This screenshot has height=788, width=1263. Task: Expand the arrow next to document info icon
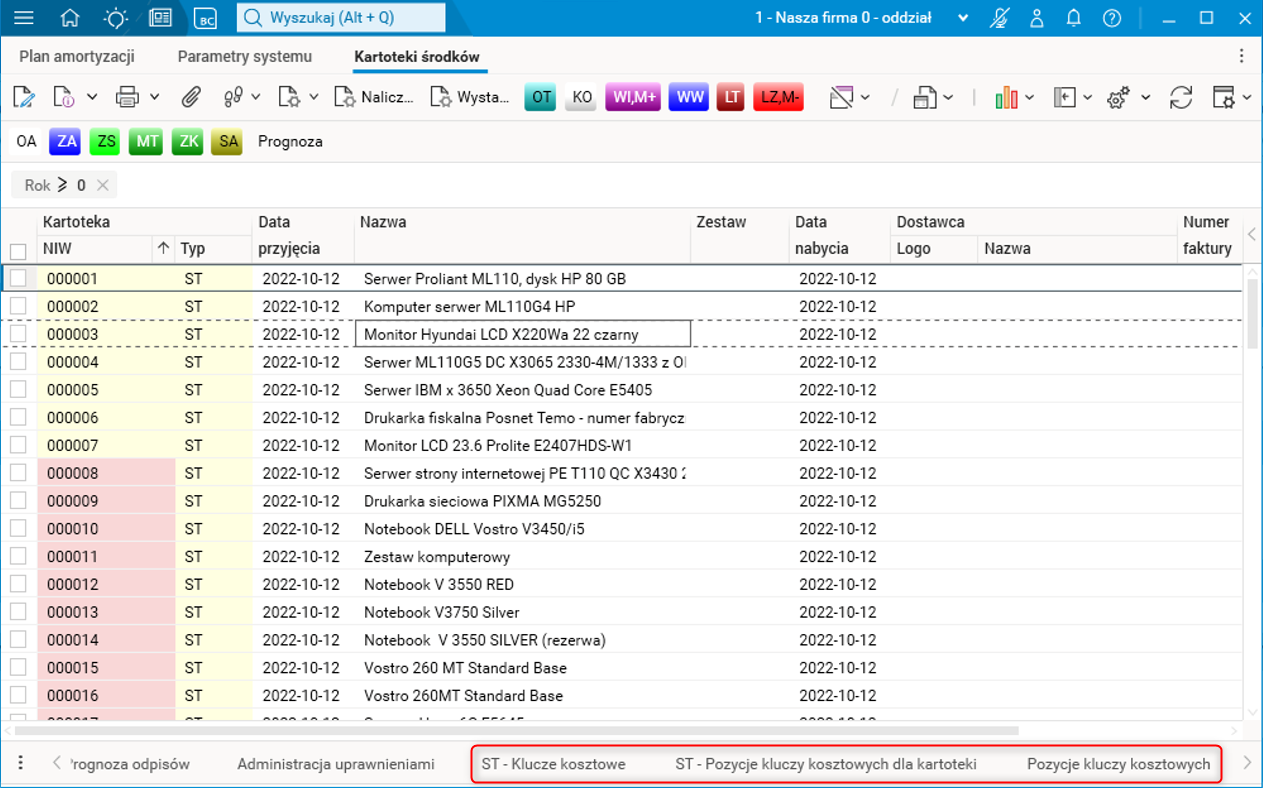coord(92,97)
